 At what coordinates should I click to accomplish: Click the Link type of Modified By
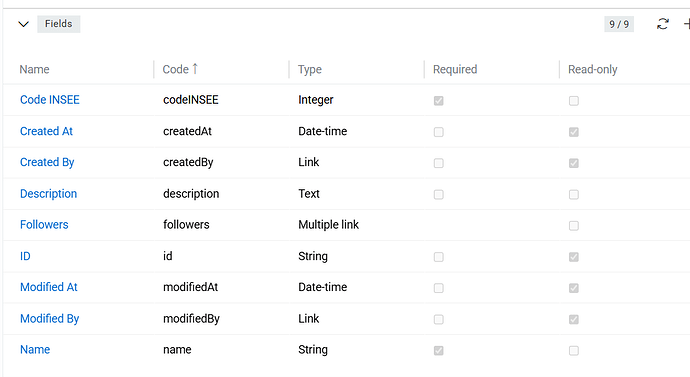click(308, 318)
